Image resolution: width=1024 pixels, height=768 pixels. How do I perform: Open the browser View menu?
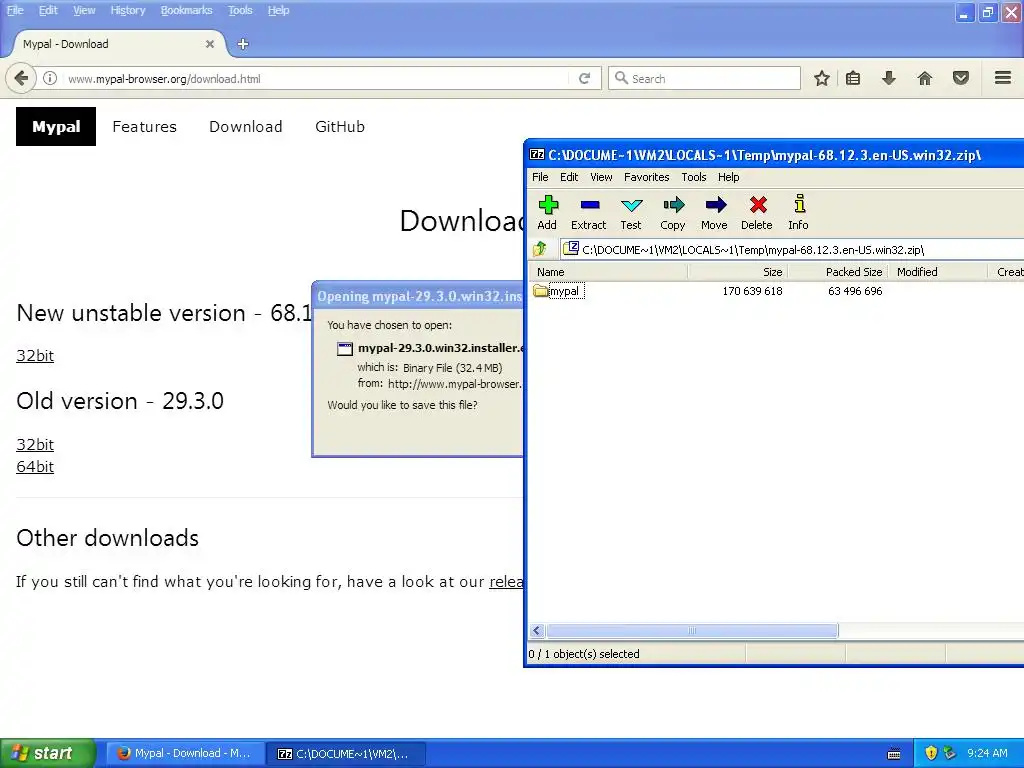(84, 10)
